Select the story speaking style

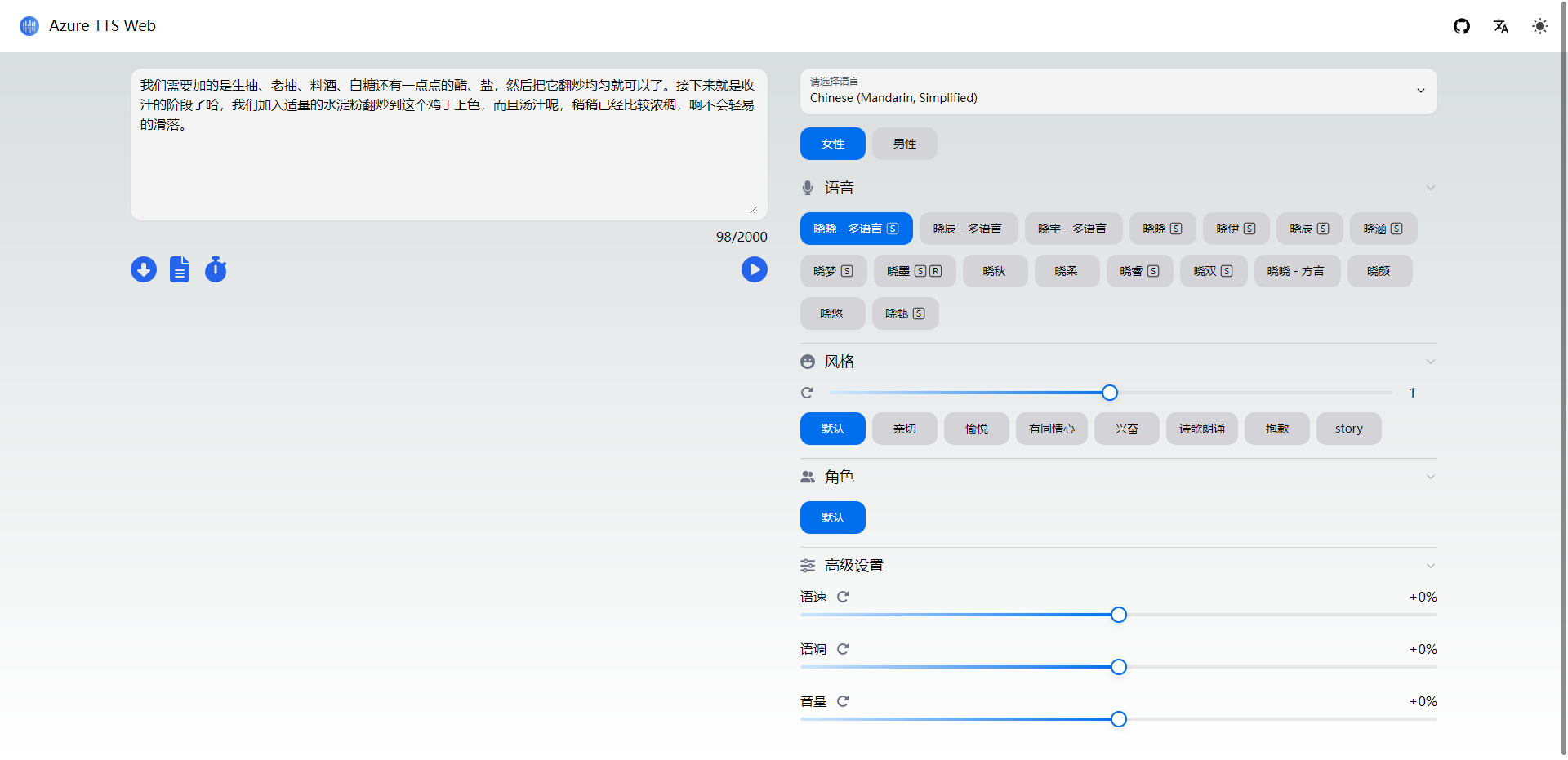click(x=1347, y=429)
